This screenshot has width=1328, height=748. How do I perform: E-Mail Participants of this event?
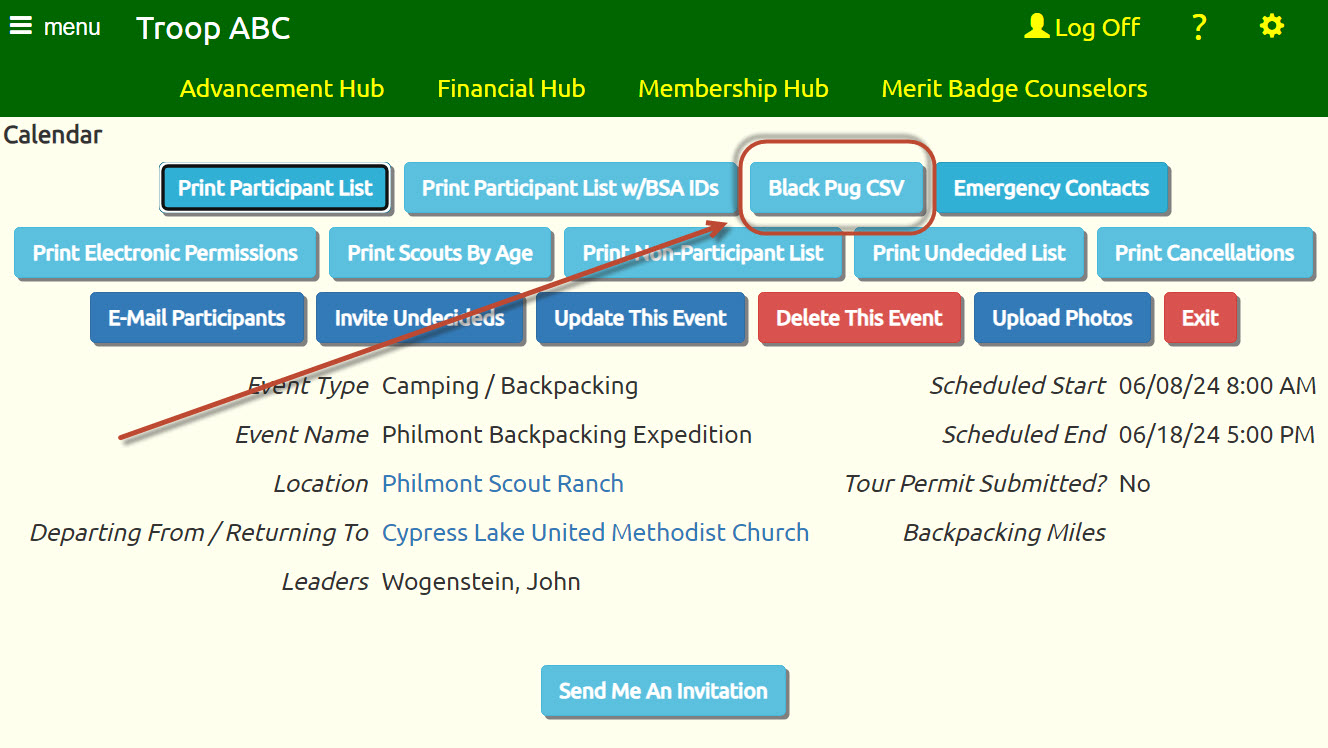(x=197, y=318)
